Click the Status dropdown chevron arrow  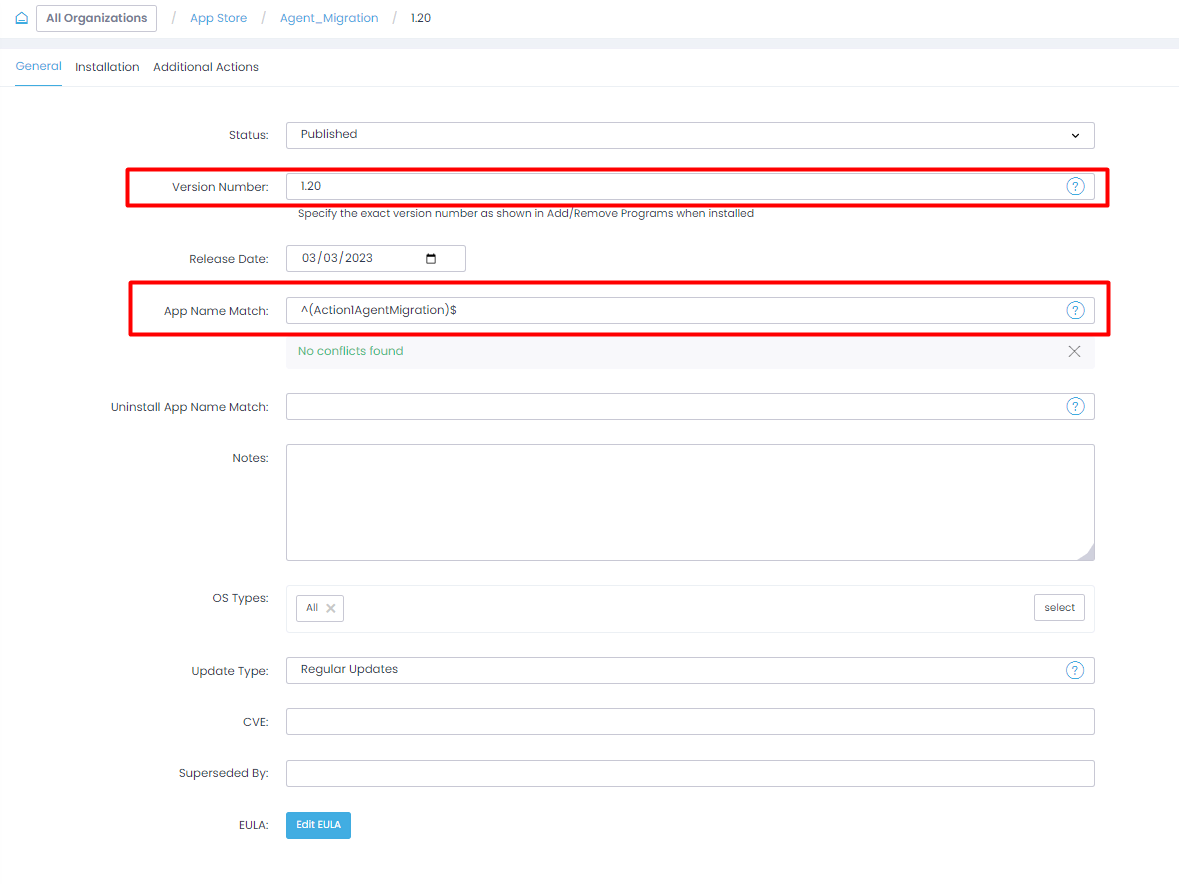pos(1074,136)
